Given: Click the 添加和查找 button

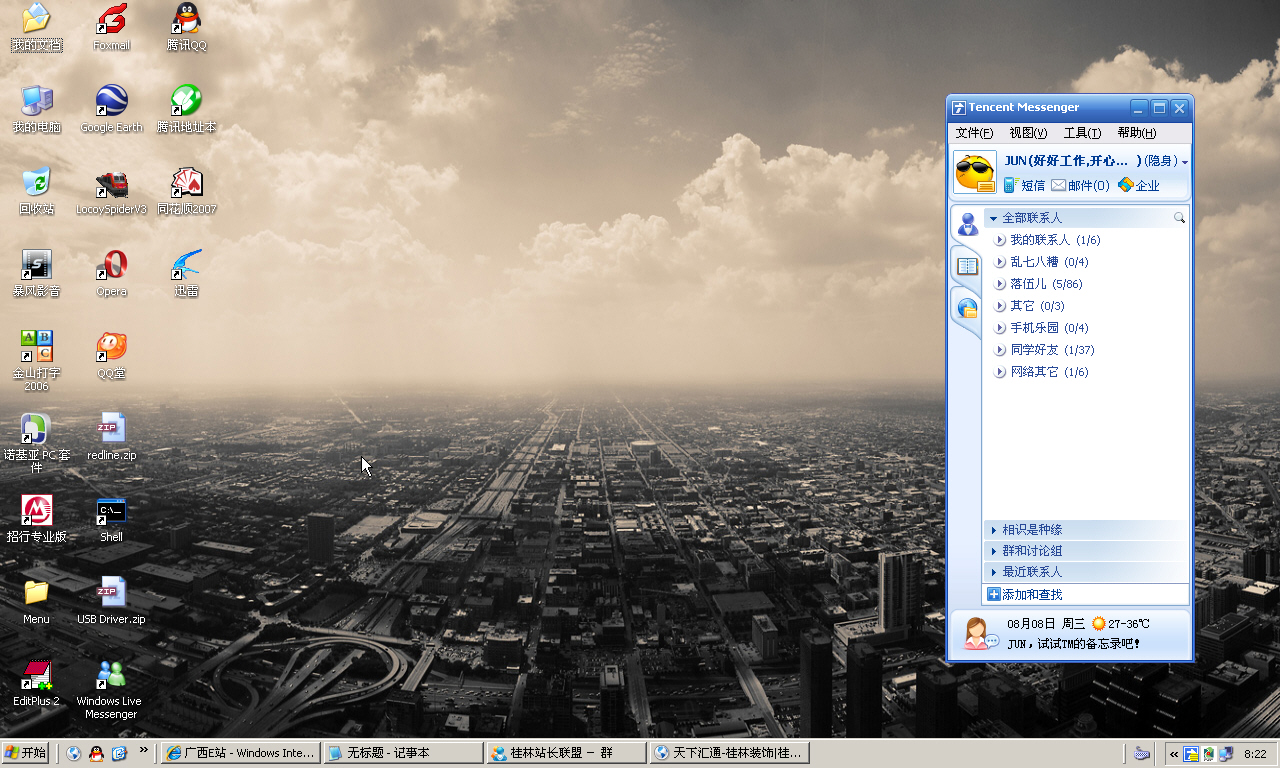Looking at the screenshot, I should pyautogui.click(x=1025, y=595).
